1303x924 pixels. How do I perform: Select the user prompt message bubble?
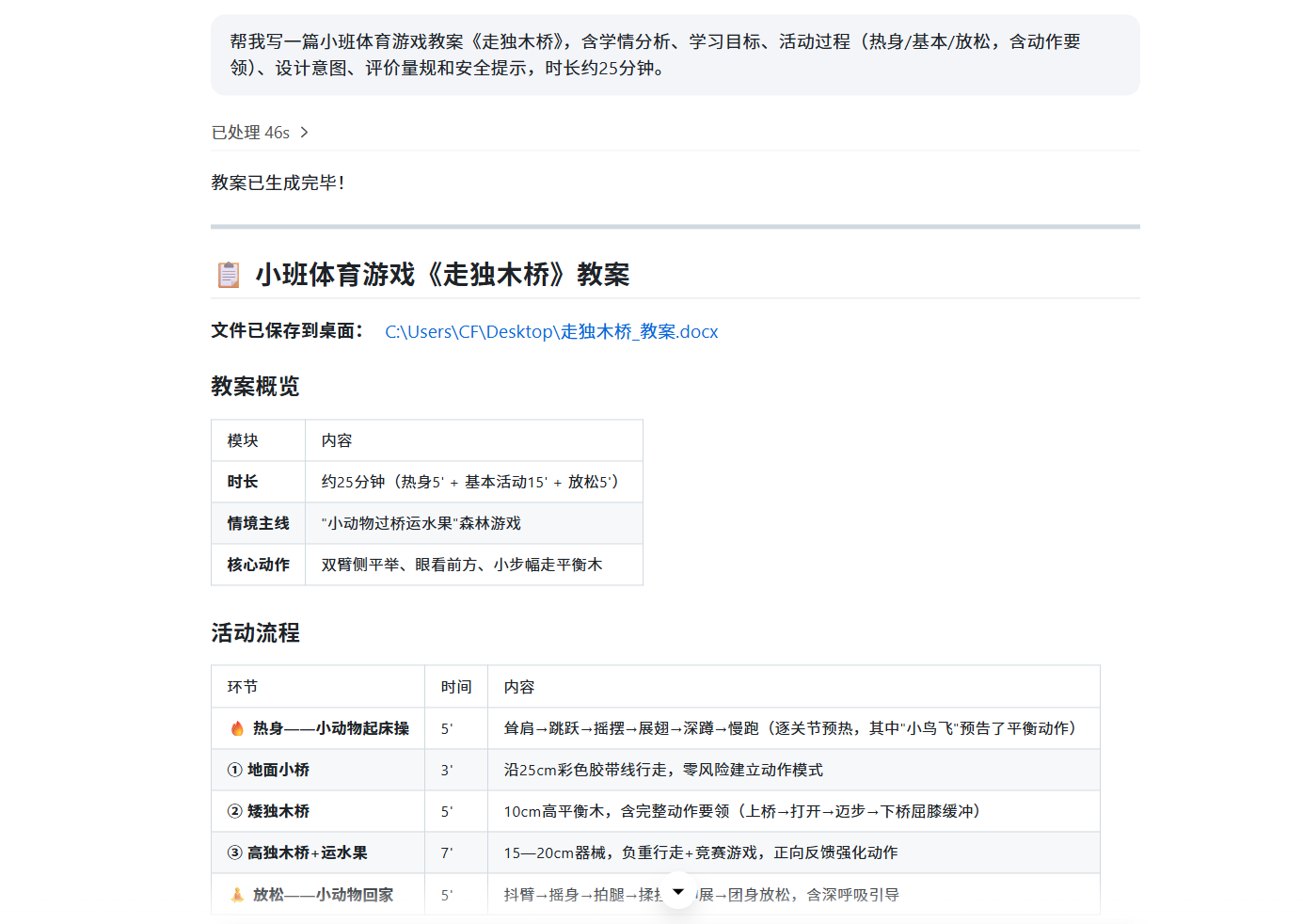click(675, 55)
